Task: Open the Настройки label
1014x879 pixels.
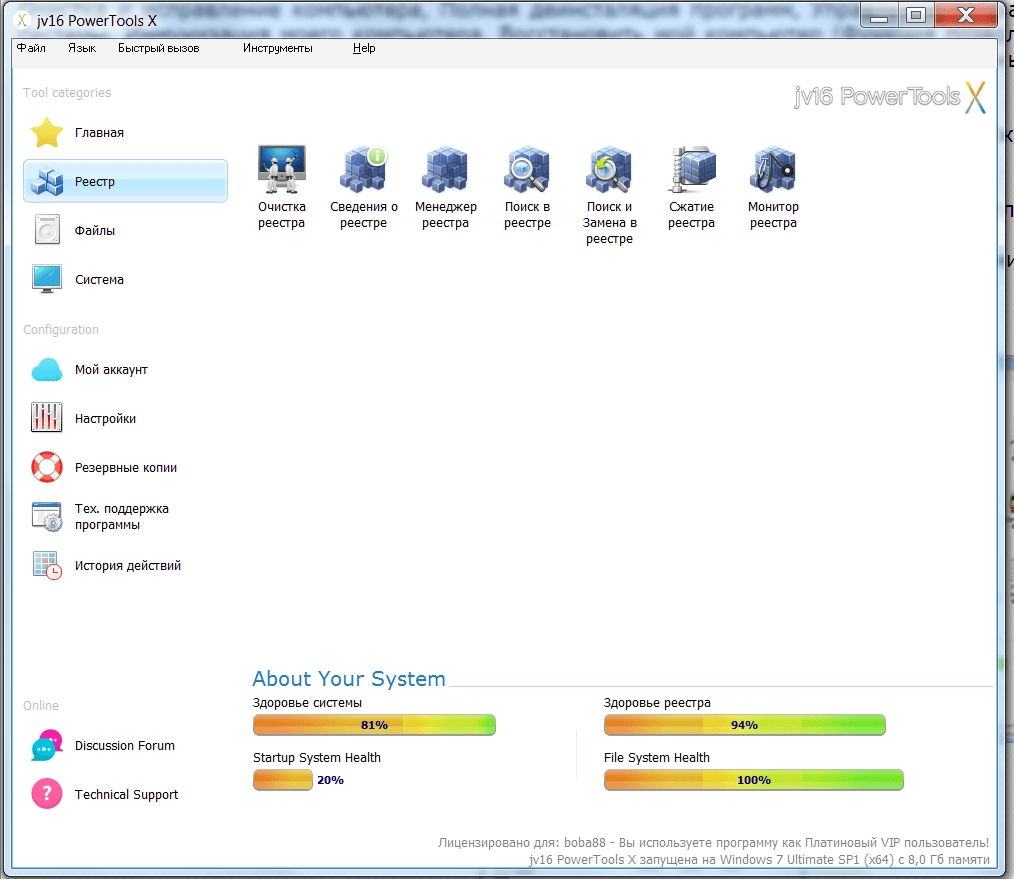Action: pyautogui.click(x=105, y=418)
